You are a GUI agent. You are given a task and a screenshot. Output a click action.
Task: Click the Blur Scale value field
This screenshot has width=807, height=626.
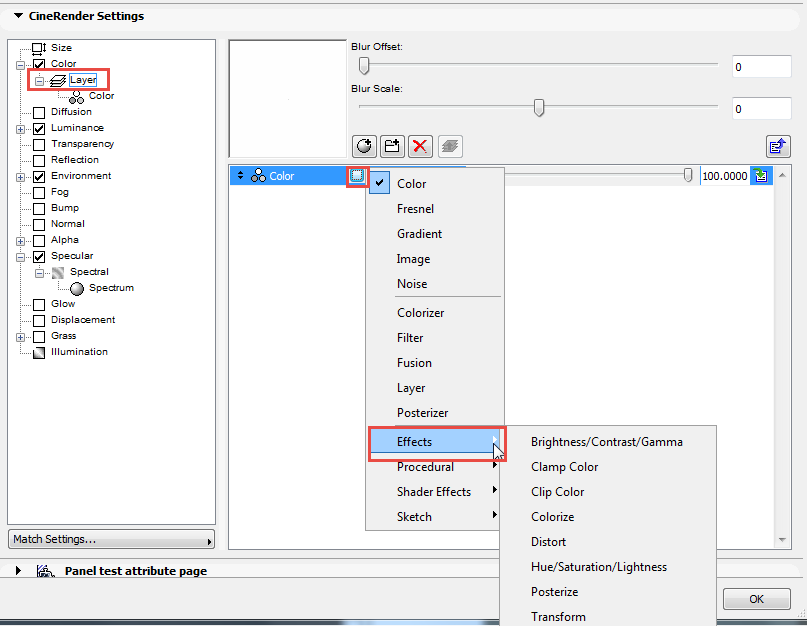761,109
